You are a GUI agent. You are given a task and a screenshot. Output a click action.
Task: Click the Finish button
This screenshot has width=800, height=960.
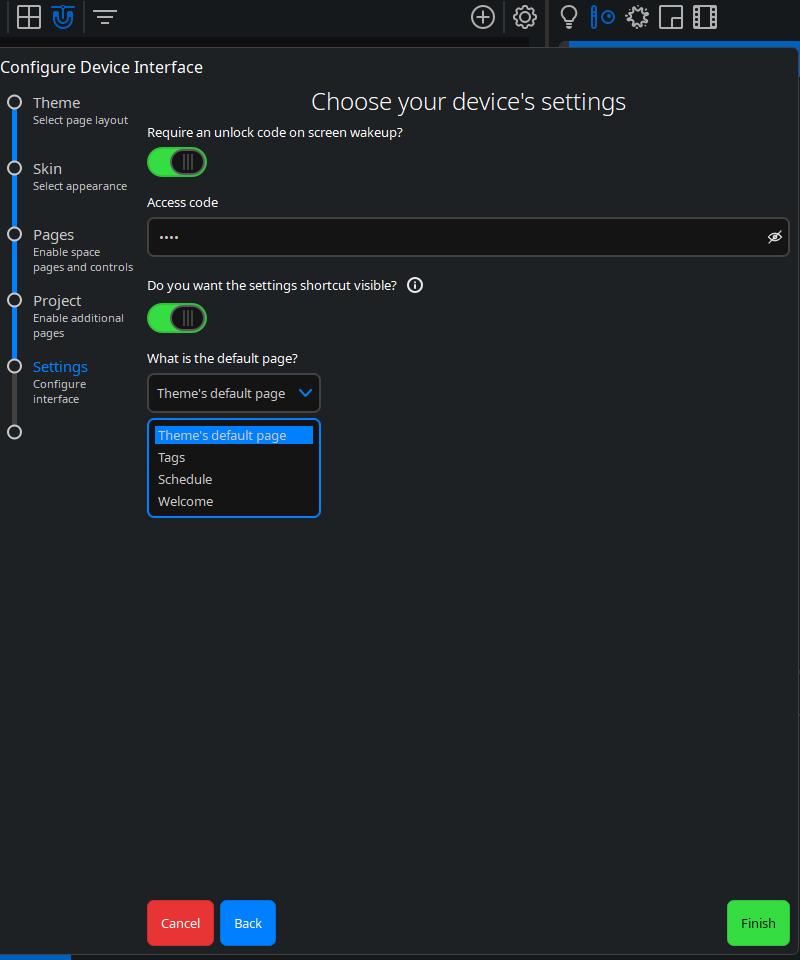[758, 922]
